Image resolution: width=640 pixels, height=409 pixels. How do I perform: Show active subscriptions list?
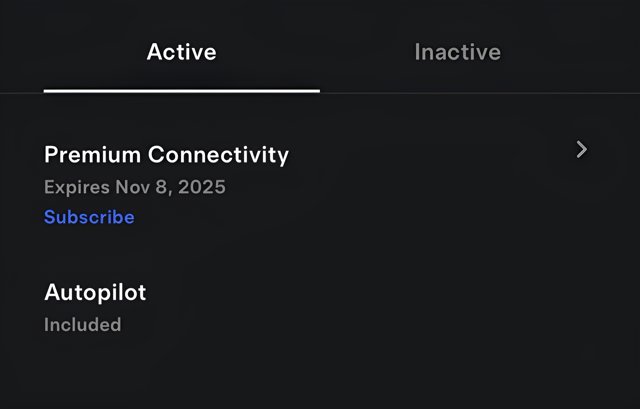(181, 52)
